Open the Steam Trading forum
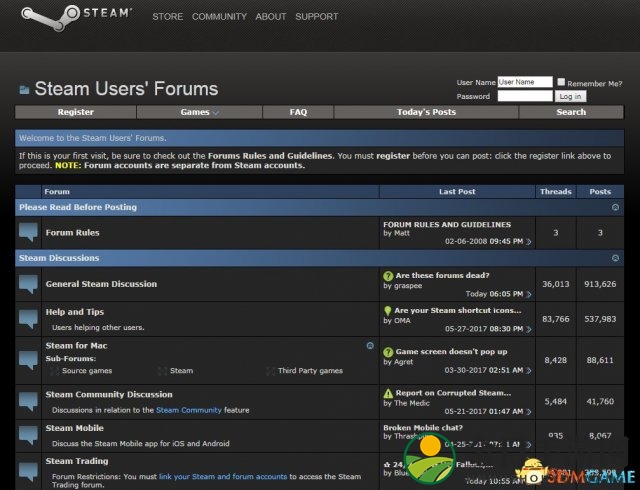 (x=77, y=461)
